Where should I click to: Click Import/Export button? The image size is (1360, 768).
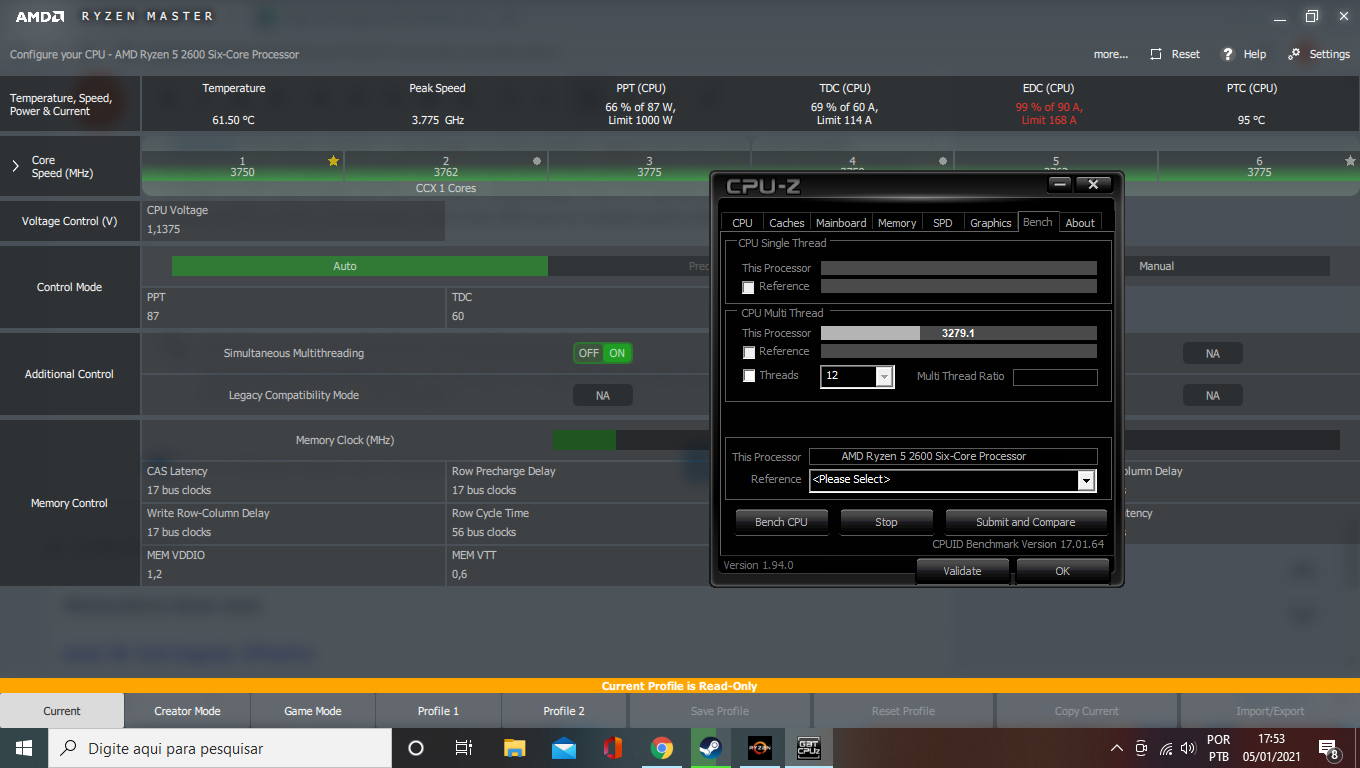[1270, 711]
